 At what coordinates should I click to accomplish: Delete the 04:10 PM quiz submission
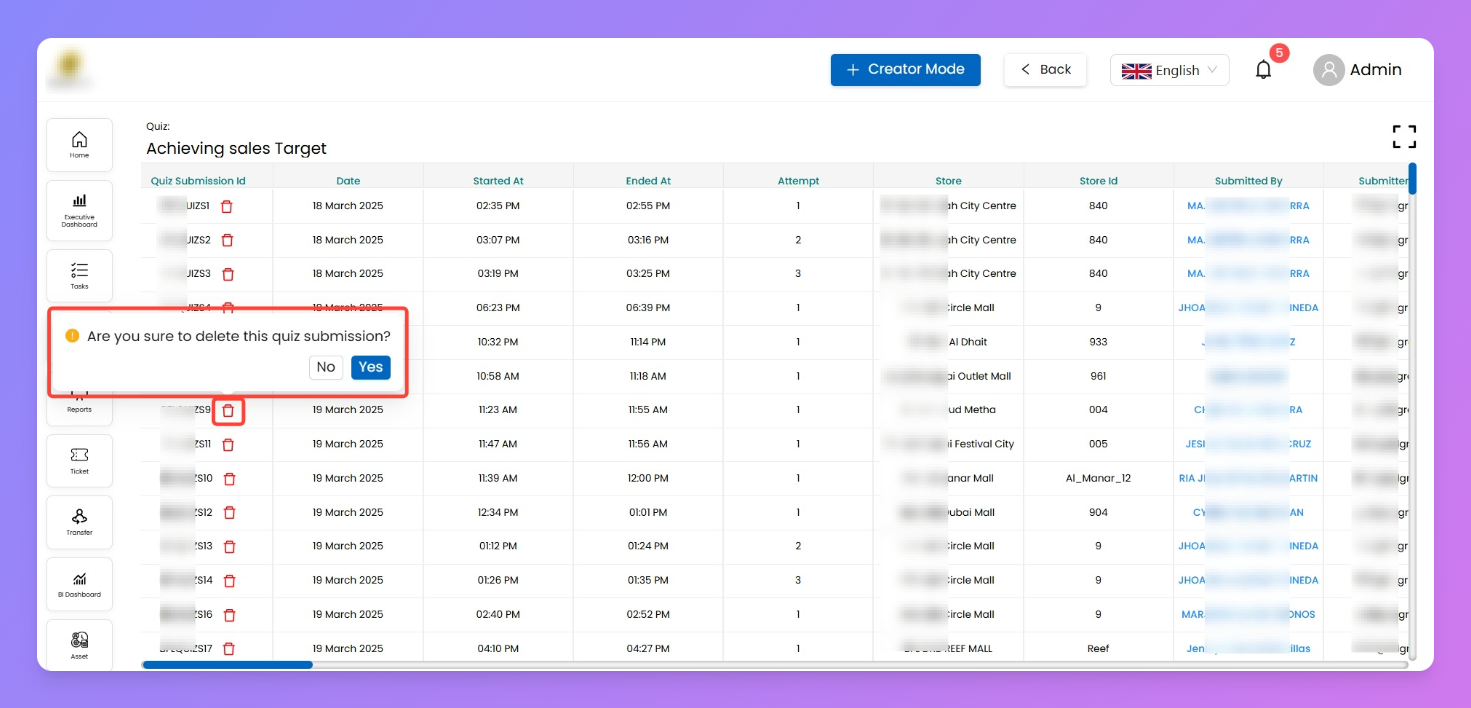(x=229, y=649)
